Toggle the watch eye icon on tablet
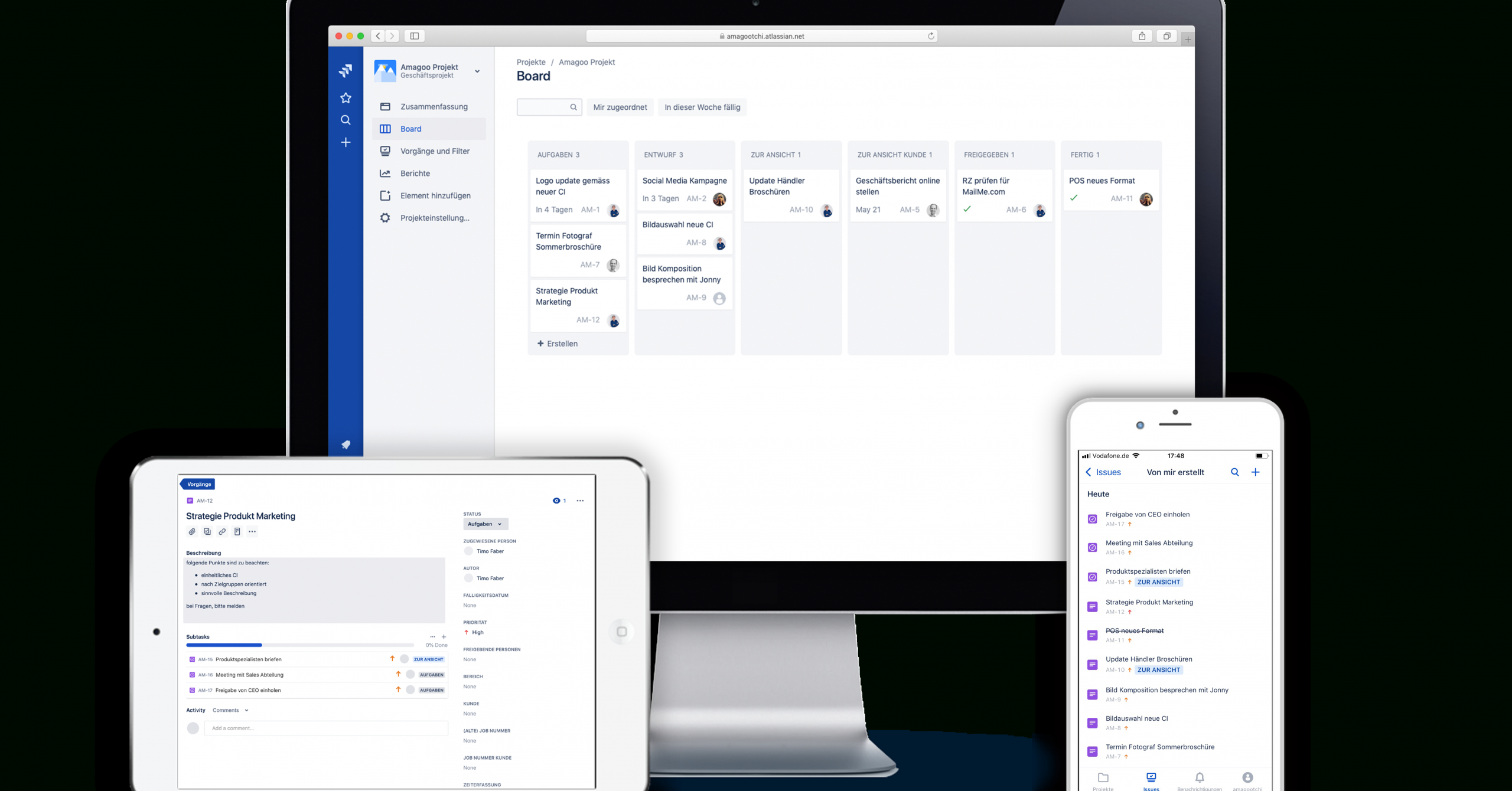This screenshot has width=1512, height=791. point(556,501)
